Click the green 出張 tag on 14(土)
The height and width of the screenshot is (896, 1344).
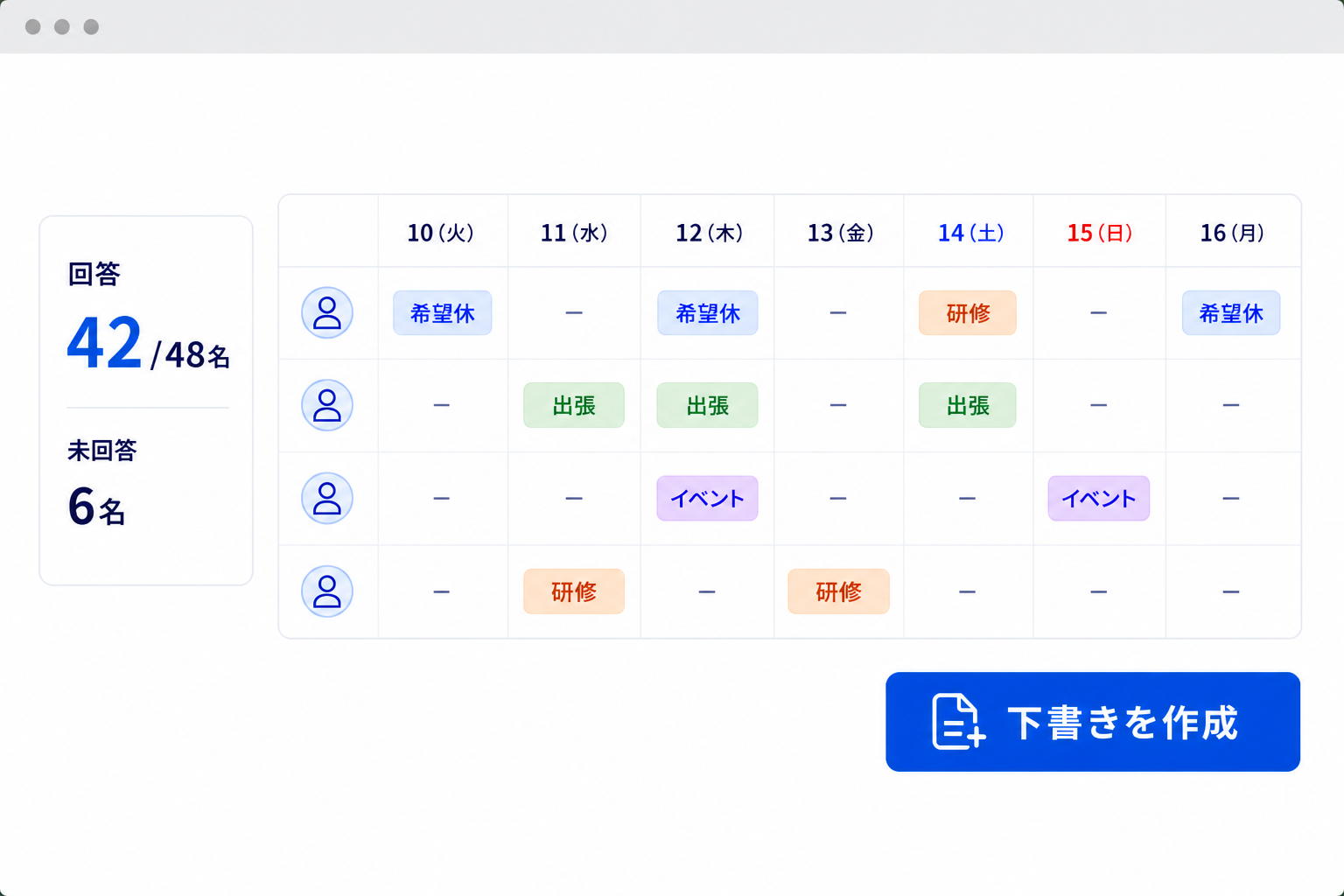pos(968,405)
